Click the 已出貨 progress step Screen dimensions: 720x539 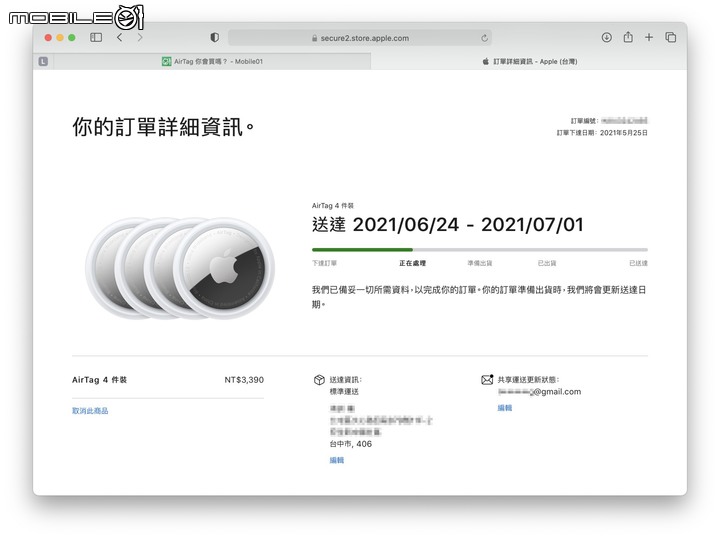pyautogui.click(x=547, y=263)
